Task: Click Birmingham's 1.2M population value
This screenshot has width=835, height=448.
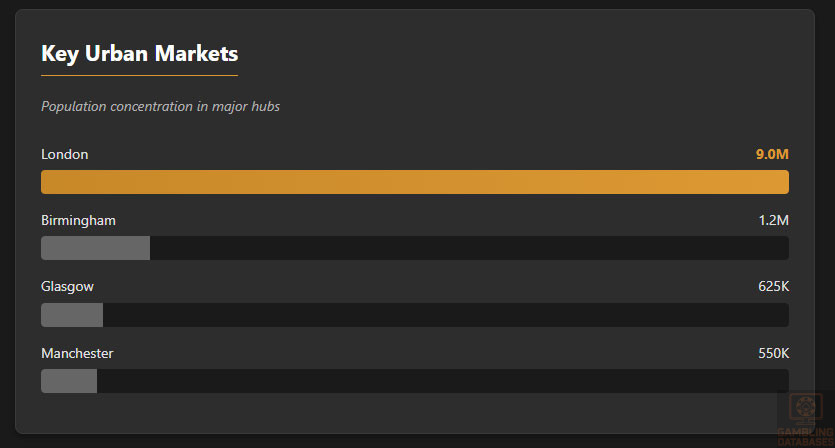Action: (x=774, y=220)
